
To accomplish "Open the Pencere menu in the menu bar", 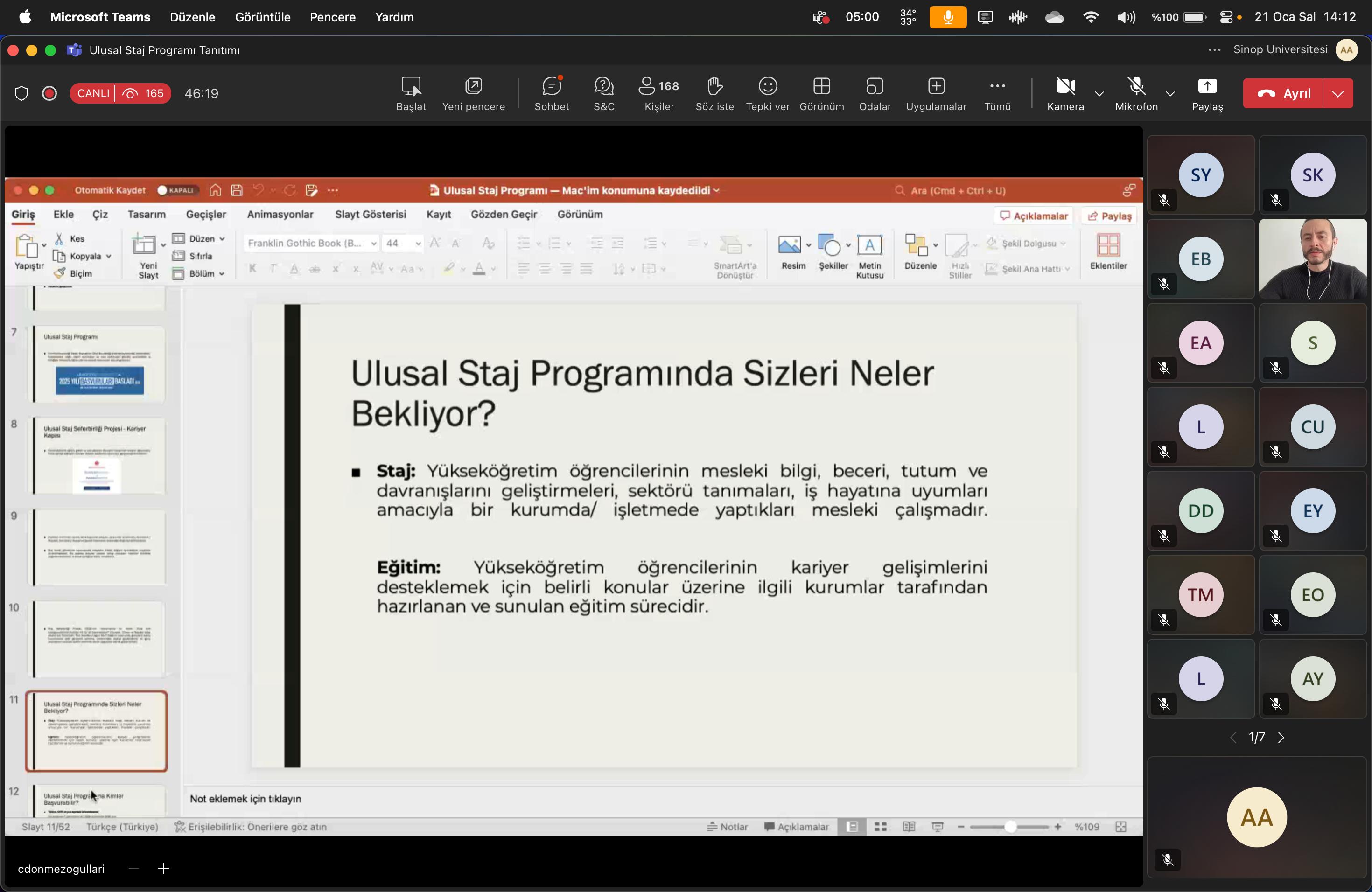I will click(332, 17).
